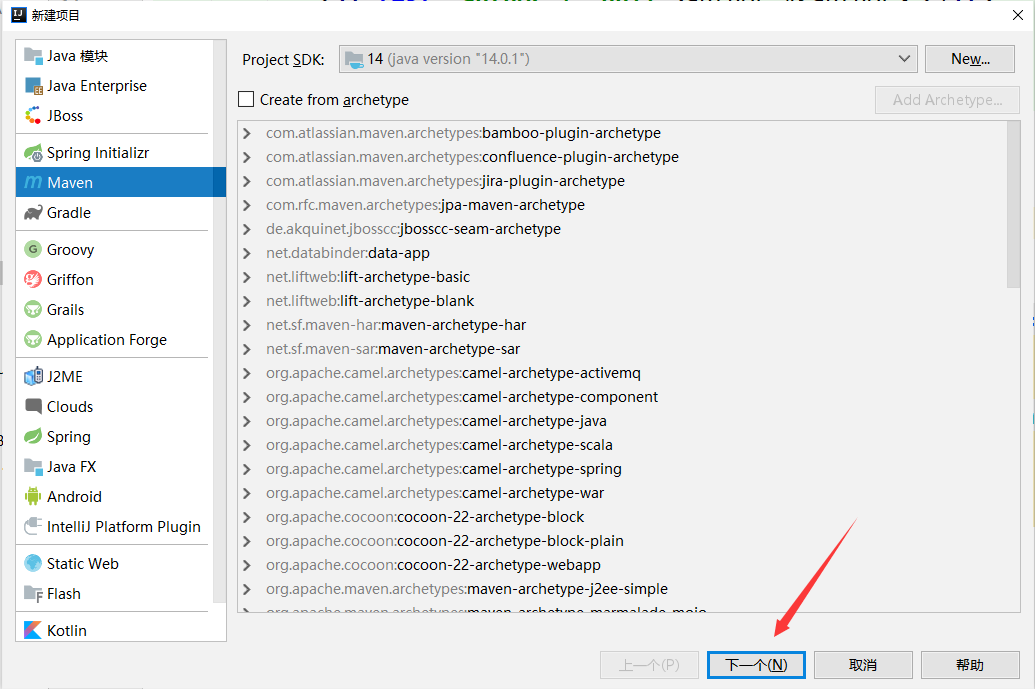Enable Create from archetype checkbox
Screen dimensions: 1035x689
246,99
